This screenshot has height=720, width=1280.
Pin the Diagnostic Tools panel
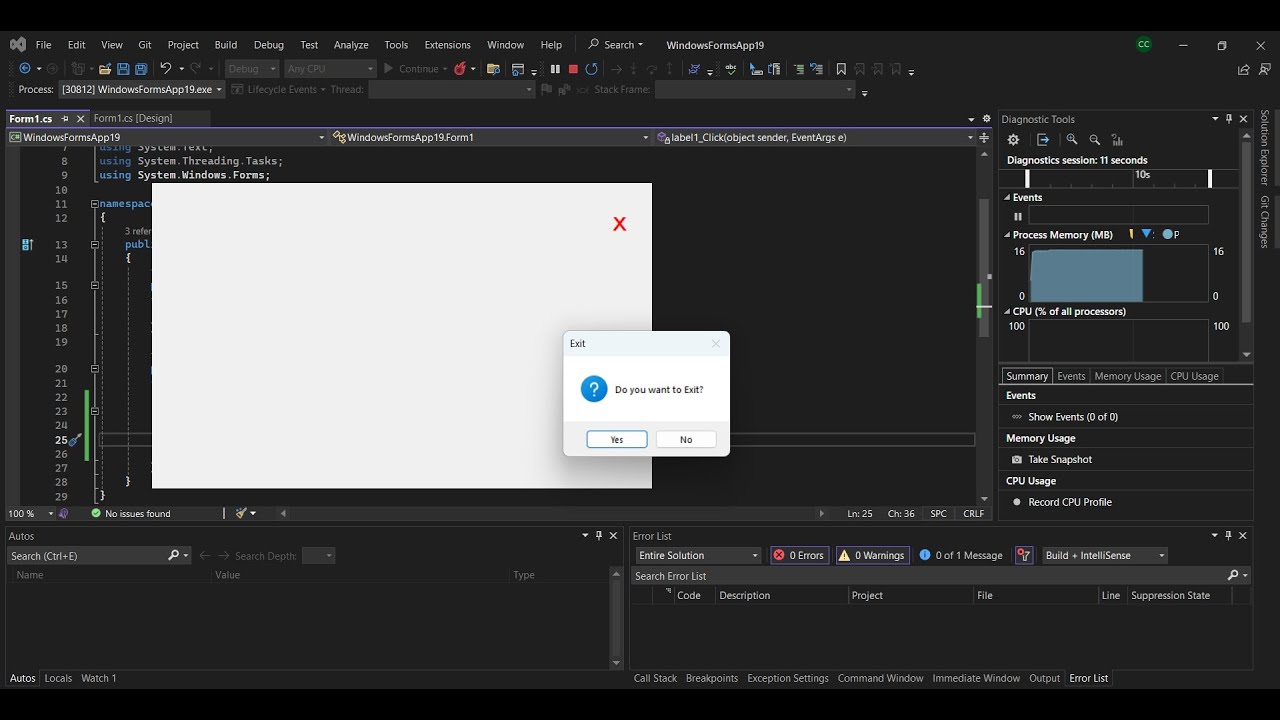point(1230,119)
